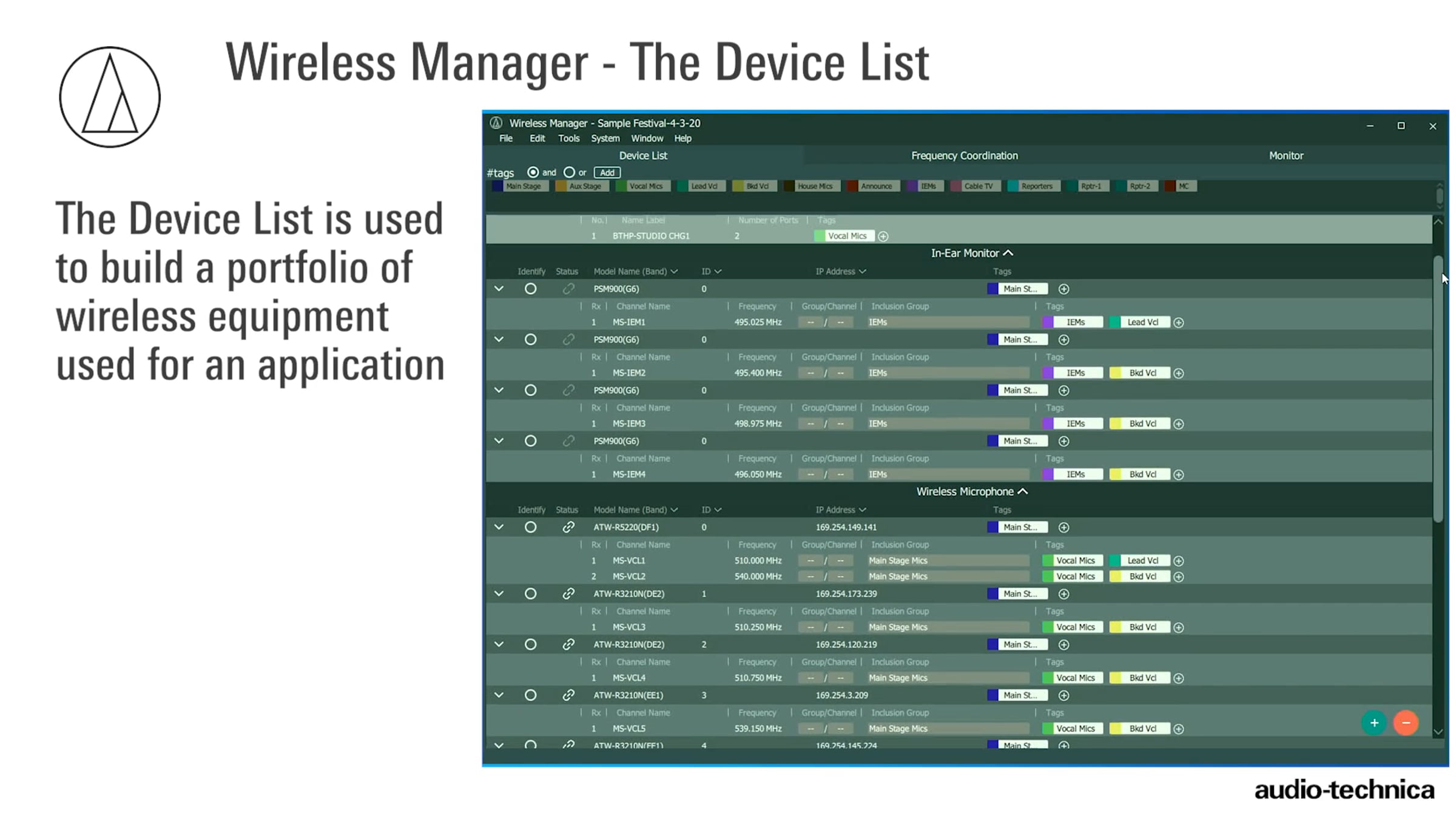The height and width of the screenshot is (819, 1456).
Task: Toggle identify circle for ATW-R5220(DF1)
Action: coord(530,527)
